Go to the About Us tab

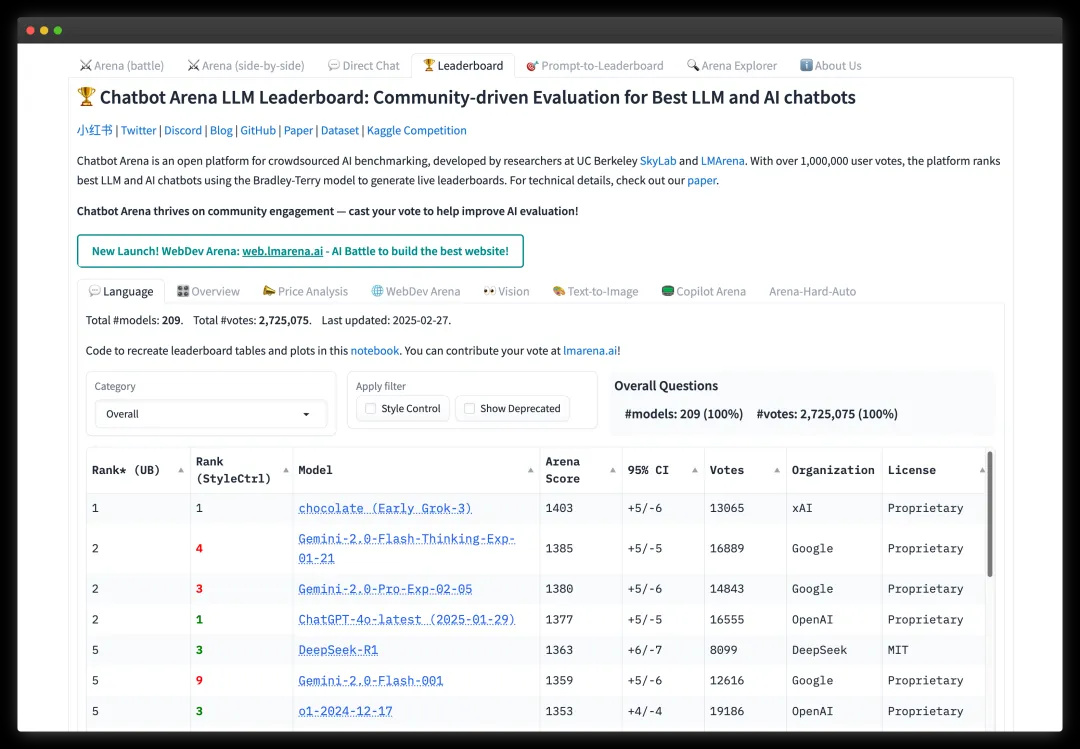831,65
